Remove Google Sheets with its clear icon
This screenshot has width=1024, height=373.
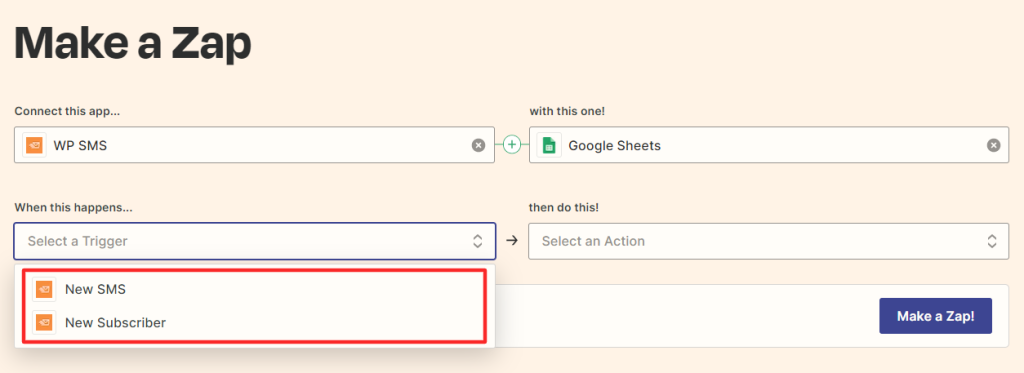[x=993, y=145]
